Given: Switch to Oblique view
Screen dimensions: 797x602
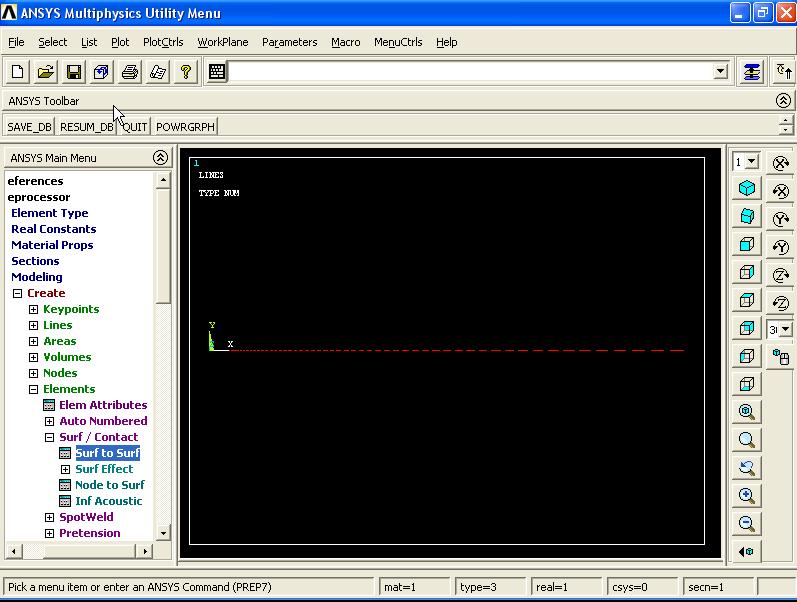Looking at the screenshot, I should point(747,217).
